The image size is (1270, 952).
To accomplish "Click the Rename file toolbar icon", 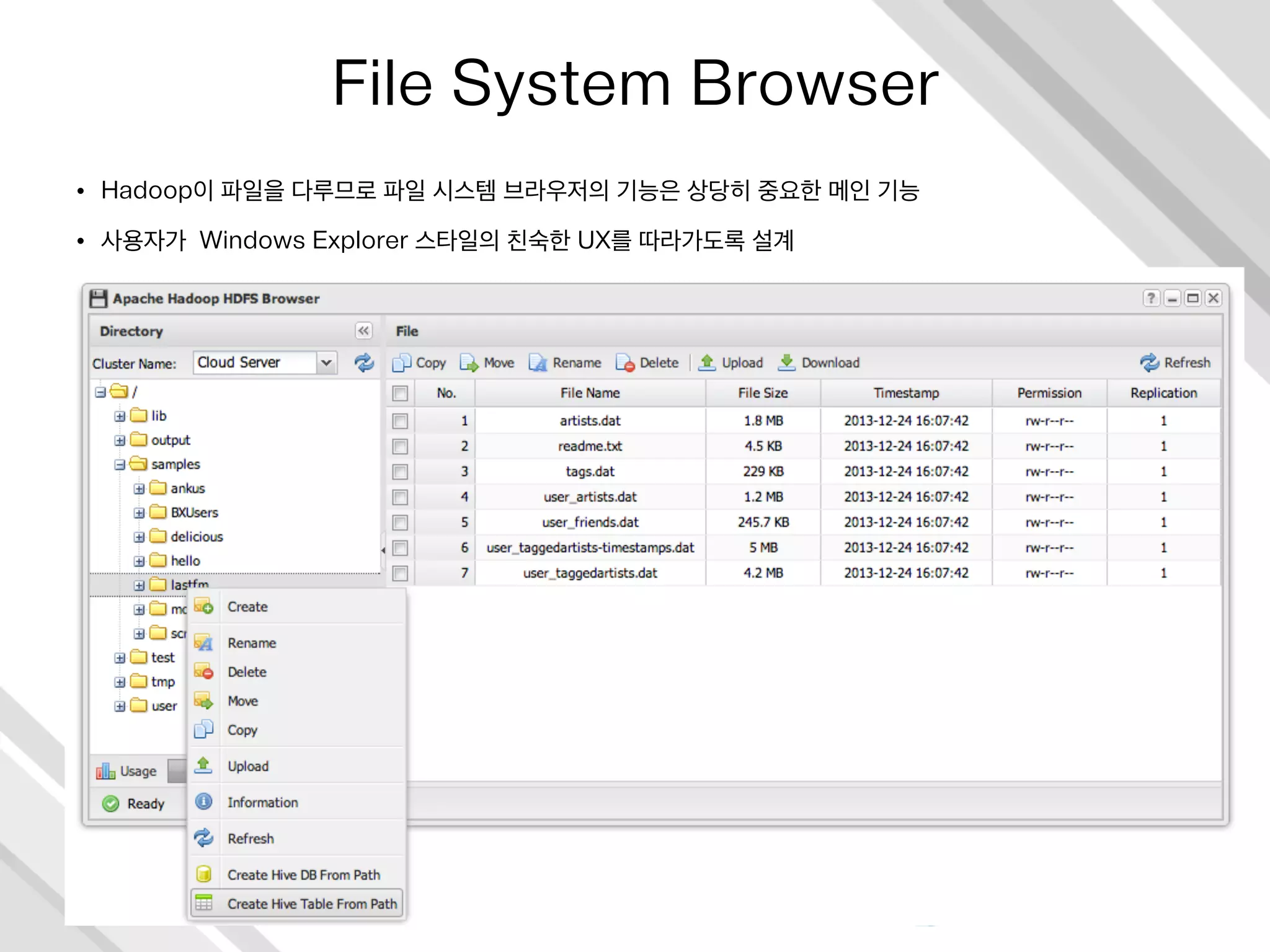I will (538, 363).
